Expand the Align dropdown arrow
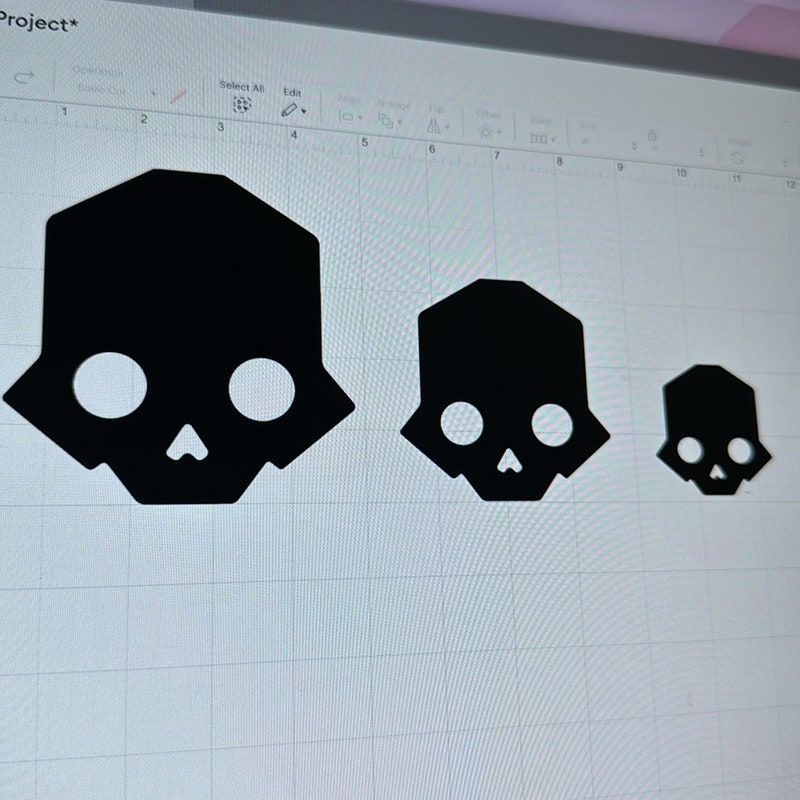The width and height of the screenshot is (800, 800). (359, 118)
